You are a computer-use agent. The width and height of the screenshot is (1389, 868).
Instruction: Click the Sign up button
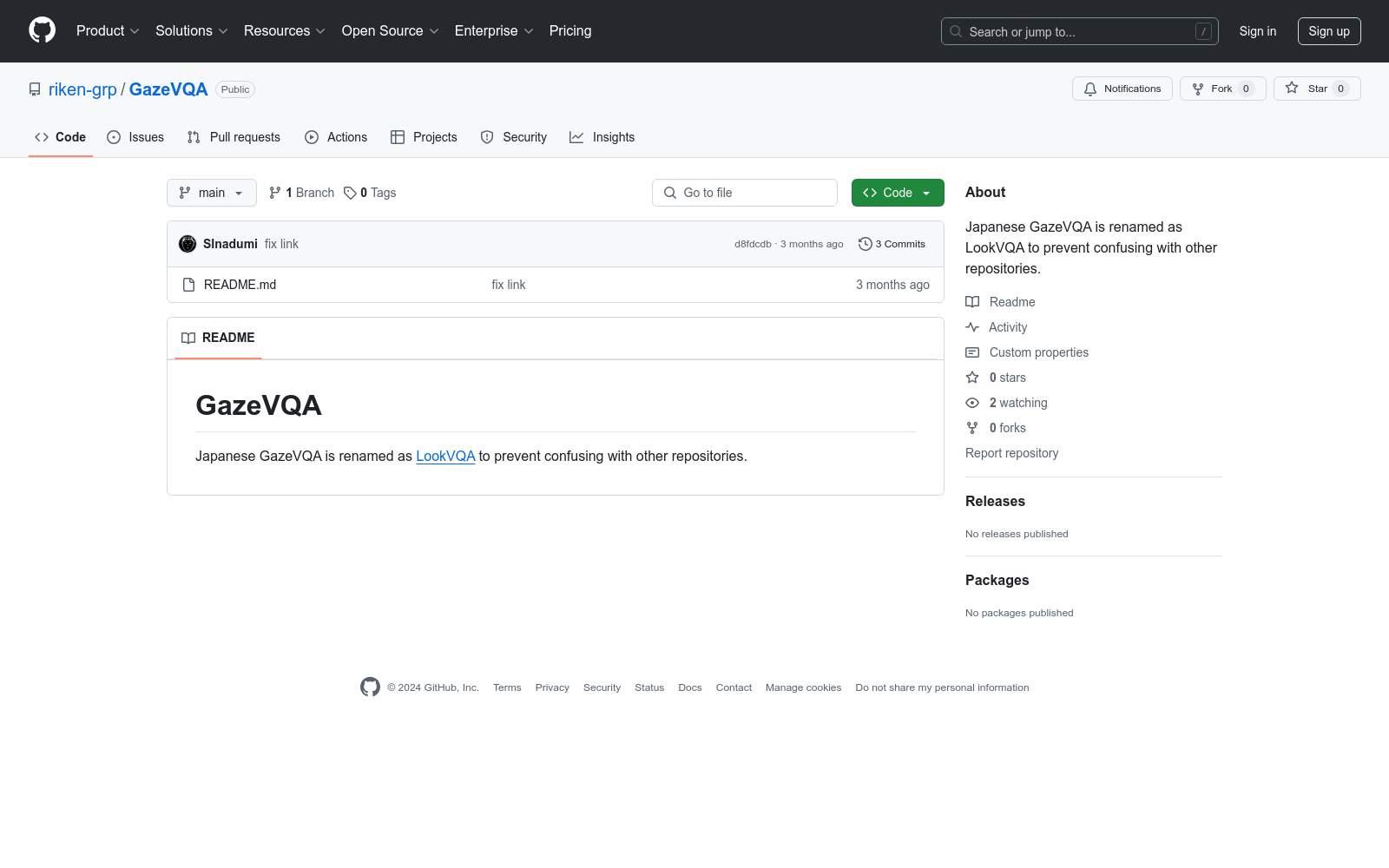coord(1329,31)
